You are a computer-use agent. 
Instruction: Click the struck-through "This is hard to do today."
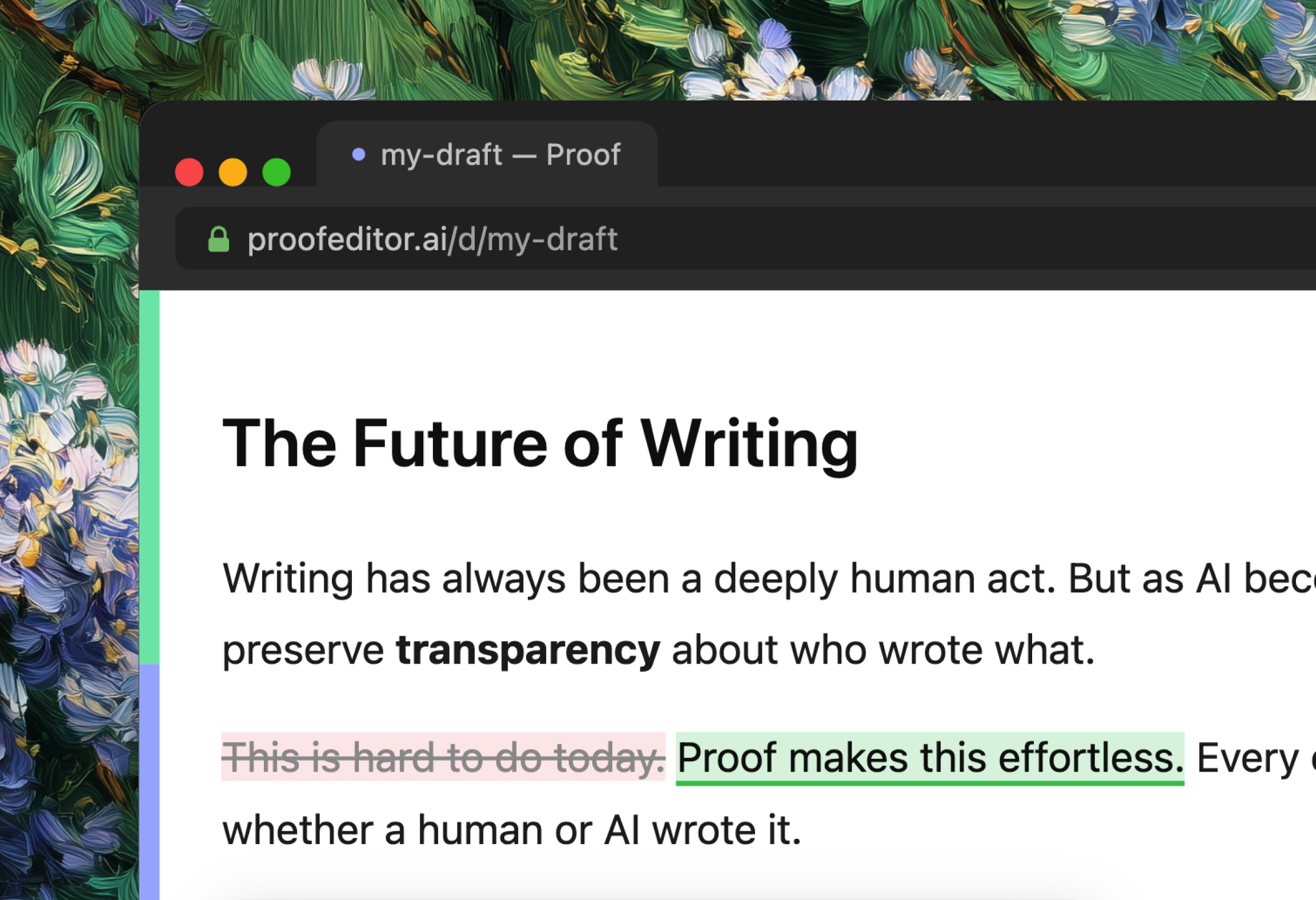(x=443, y=758)
